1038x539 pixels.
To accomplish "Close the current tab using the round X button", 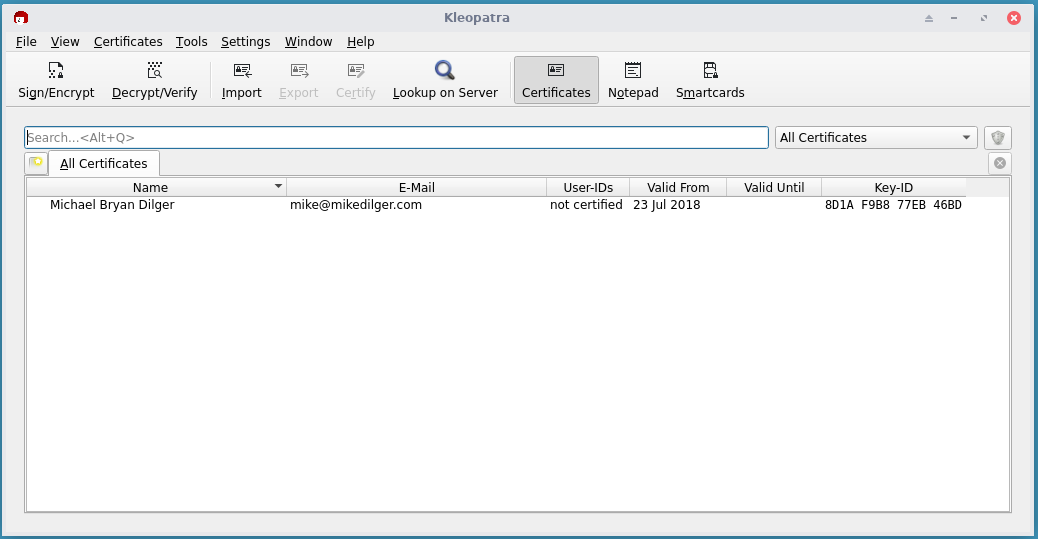I will [x=1000, y=163].
